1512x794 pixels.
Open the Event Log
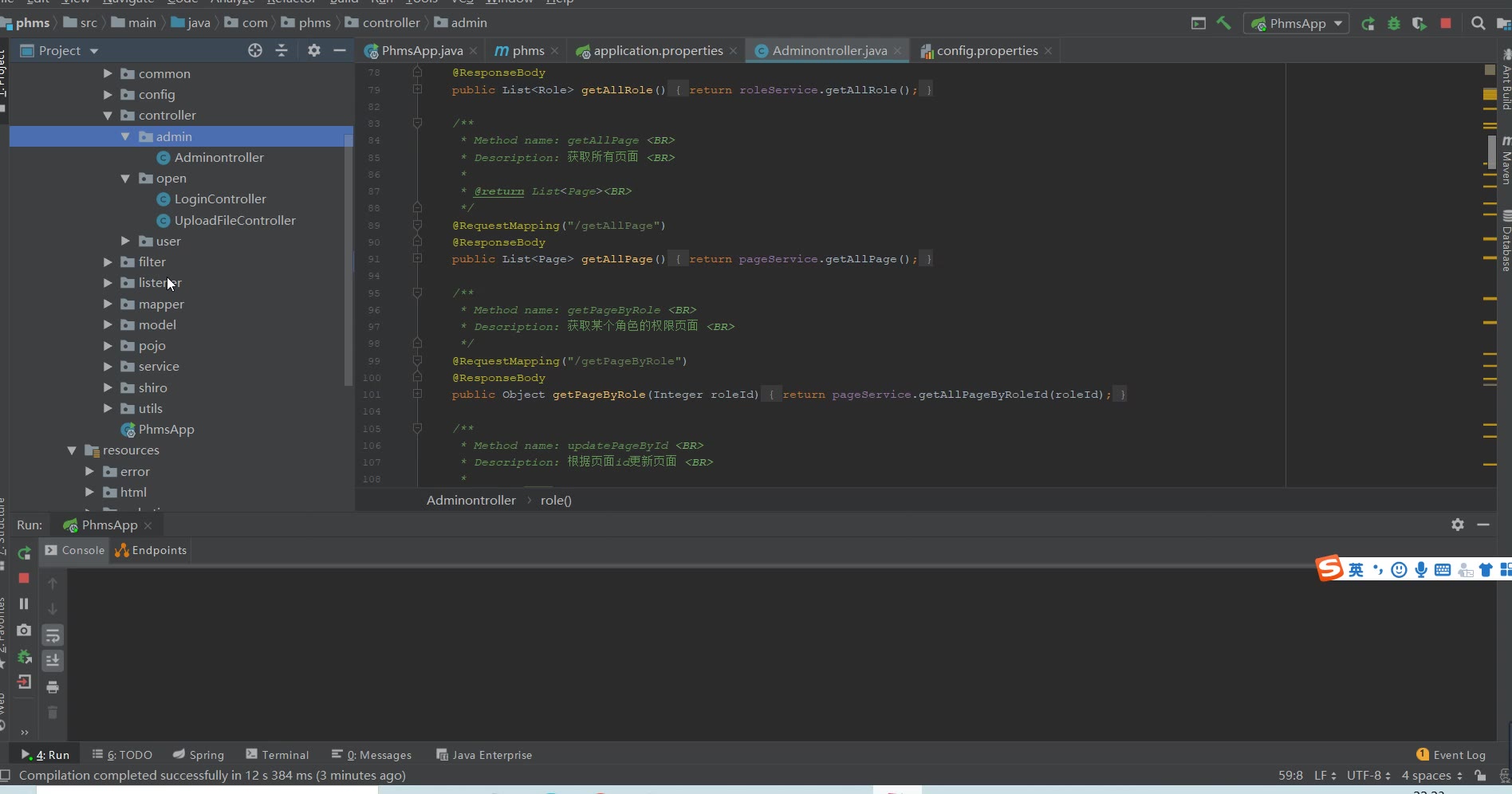pos(1451,755)
